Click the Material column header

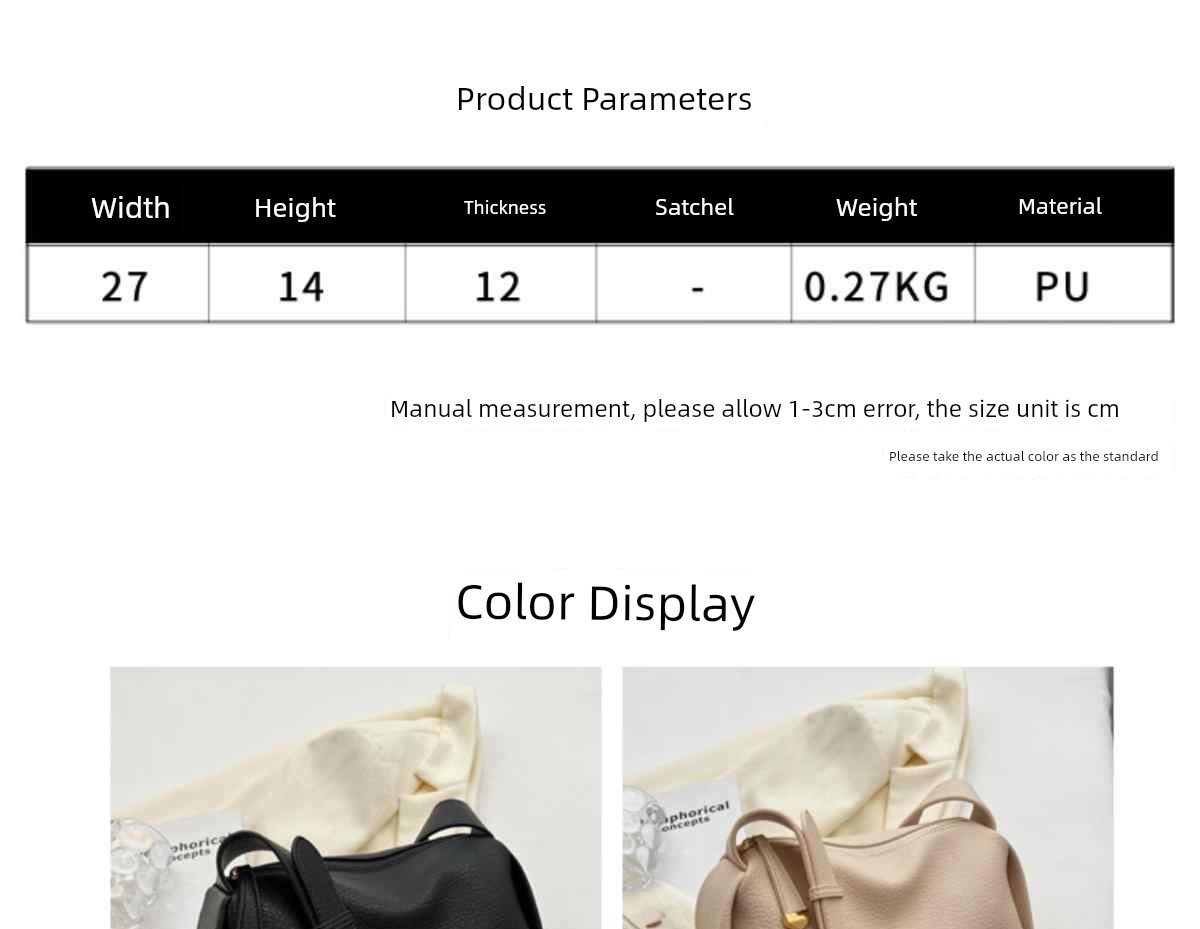[x=1060, y=206]
